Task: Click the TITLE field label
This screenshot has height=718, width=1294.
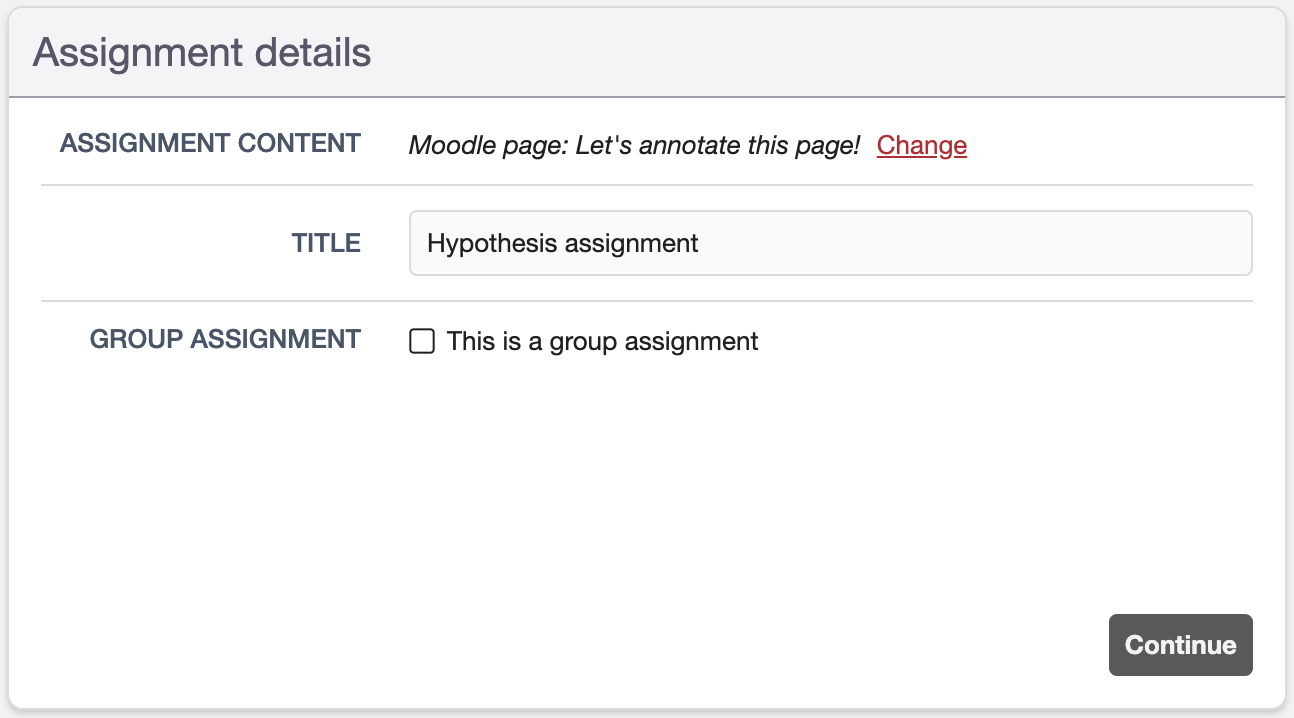Action: (326, 243)
